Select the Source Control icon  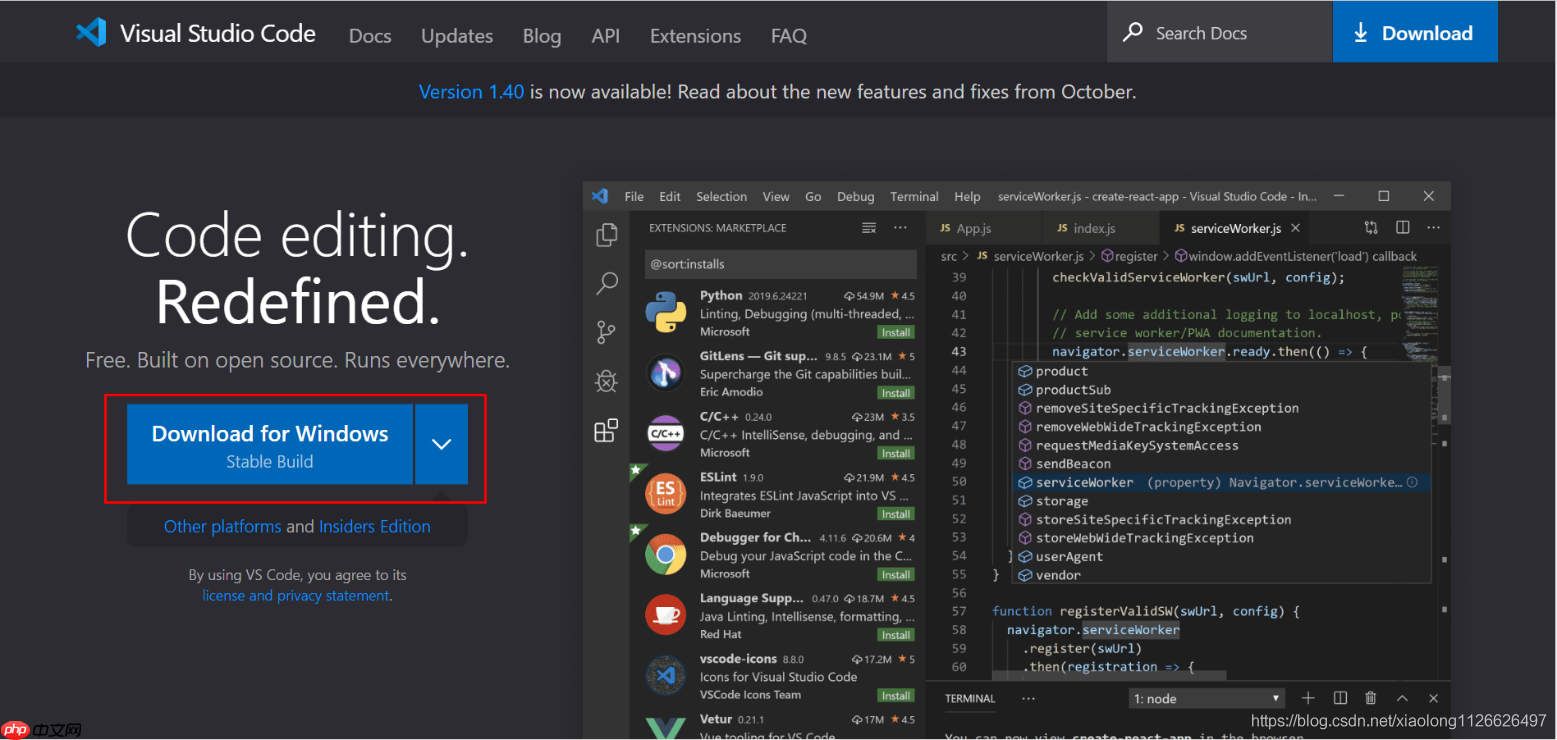point(606,331)
